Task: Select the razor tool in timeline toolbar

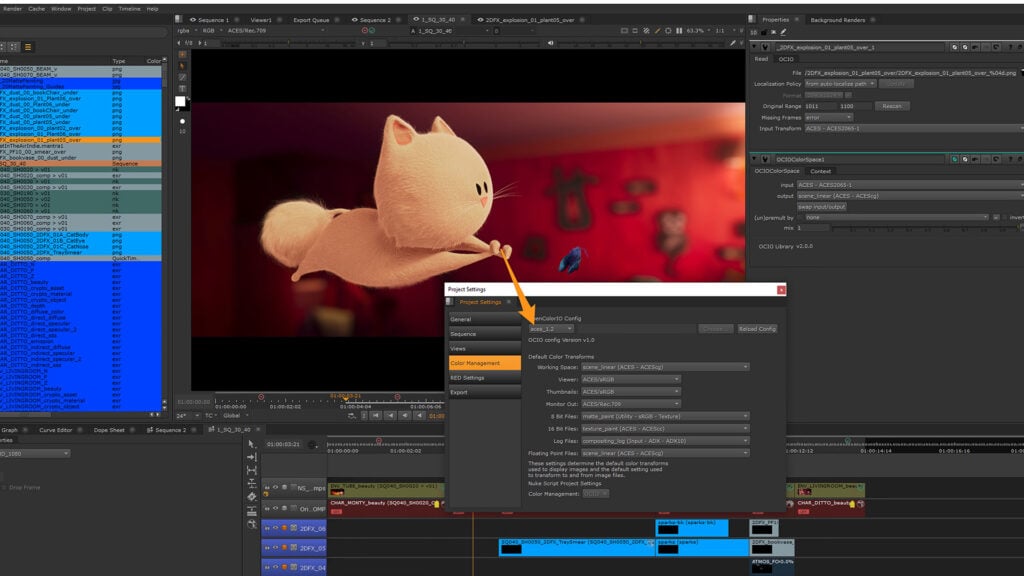Action: pyautogui.click(x=251, y=497)
